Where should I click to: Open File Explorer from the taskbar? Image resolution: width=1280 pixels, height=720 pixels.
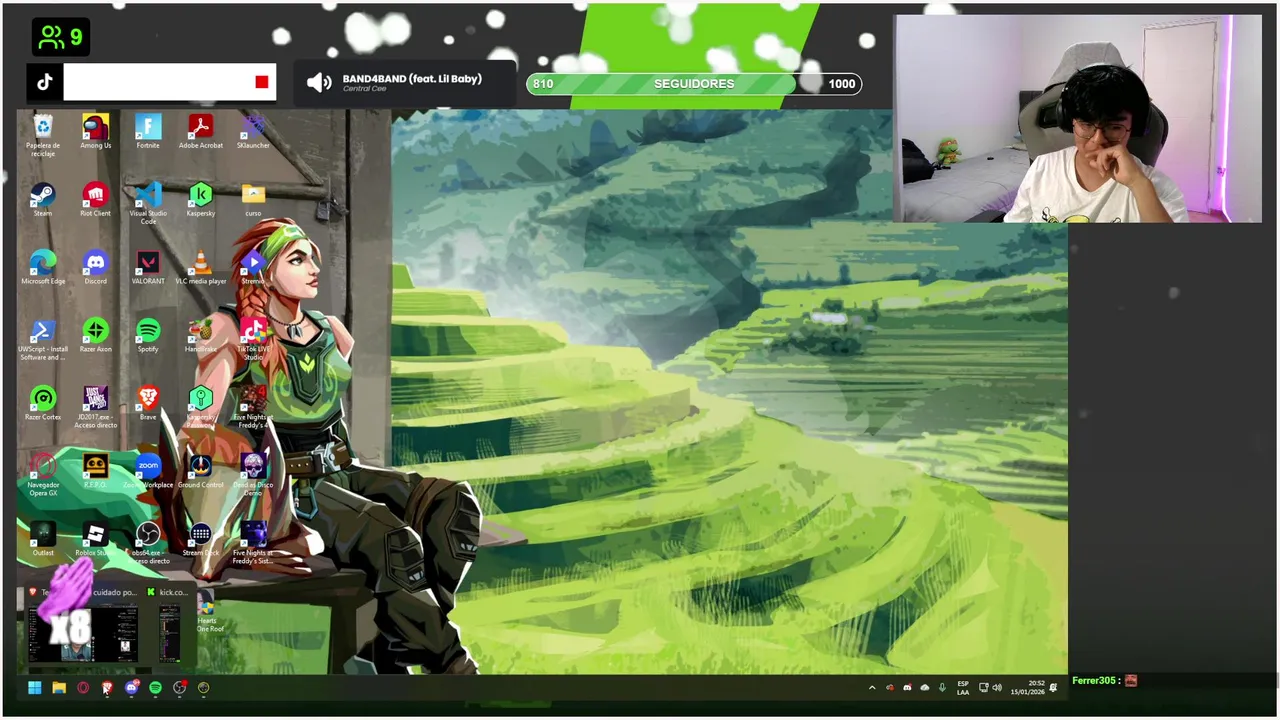pyautogui.click(x=59, y=687)
